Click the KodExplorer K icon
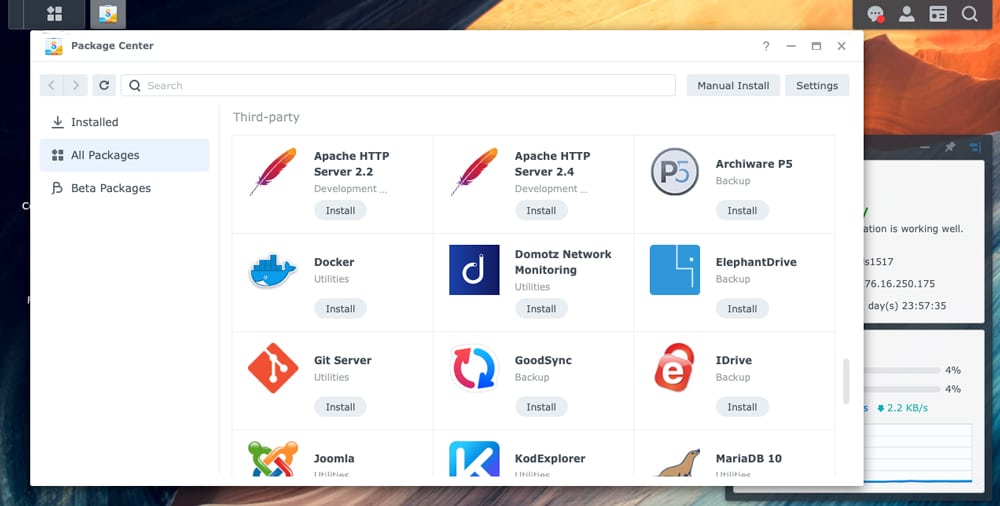 coord(474,459)
